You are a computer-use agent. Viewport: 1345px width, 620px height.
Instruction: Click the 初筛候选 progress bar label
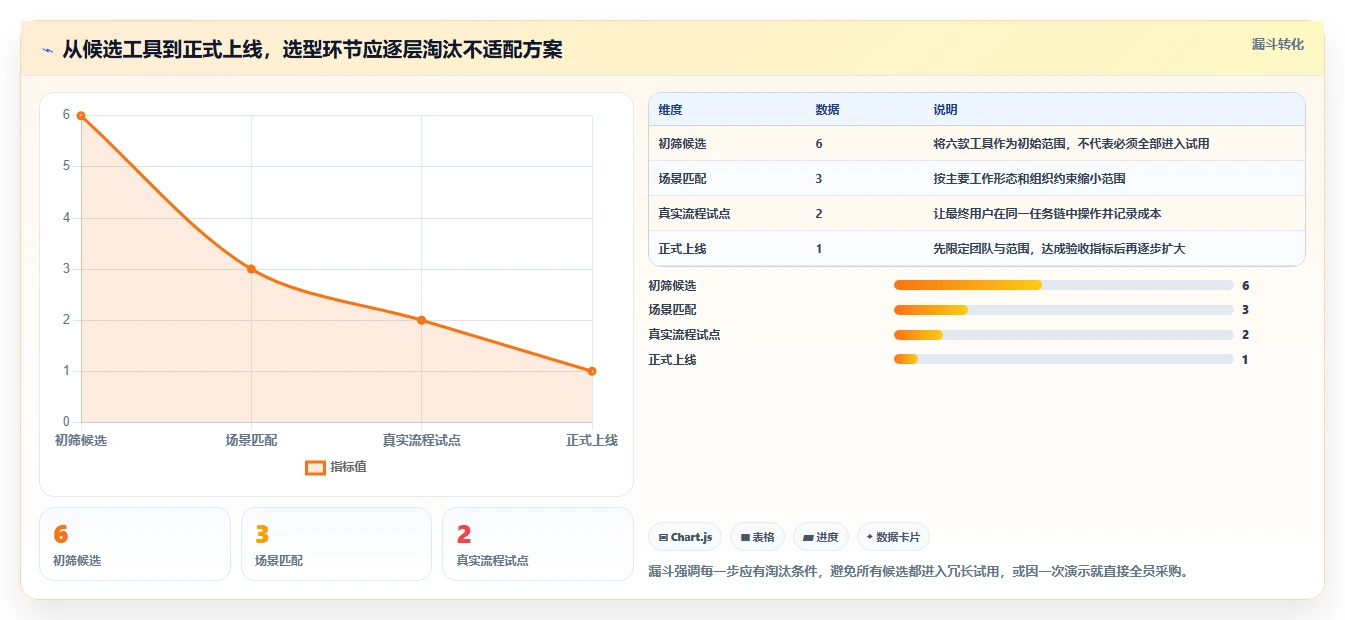(x=672, y=285)
